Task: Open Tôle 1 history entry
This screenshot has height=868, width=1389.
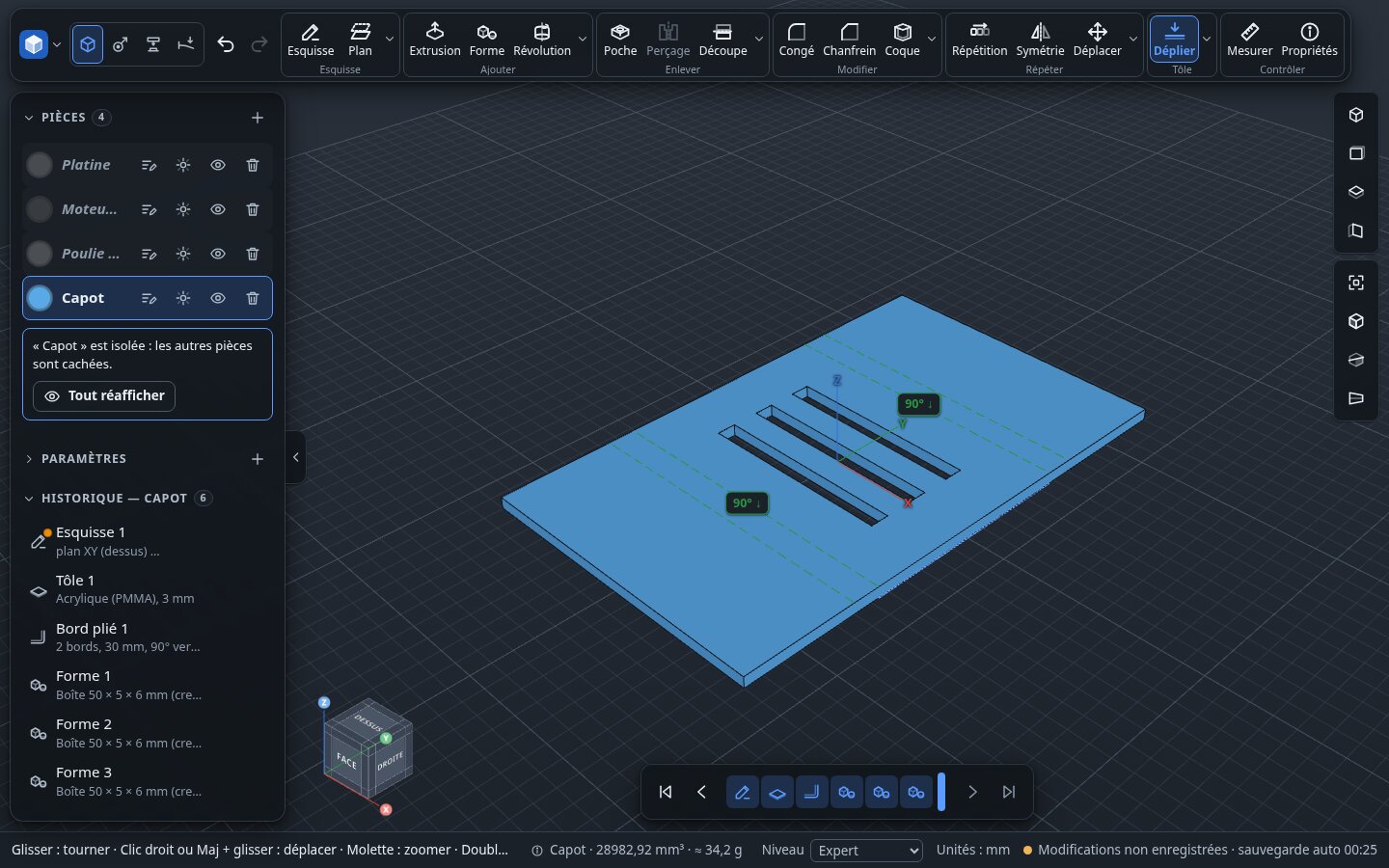Action: coord(147,589)
